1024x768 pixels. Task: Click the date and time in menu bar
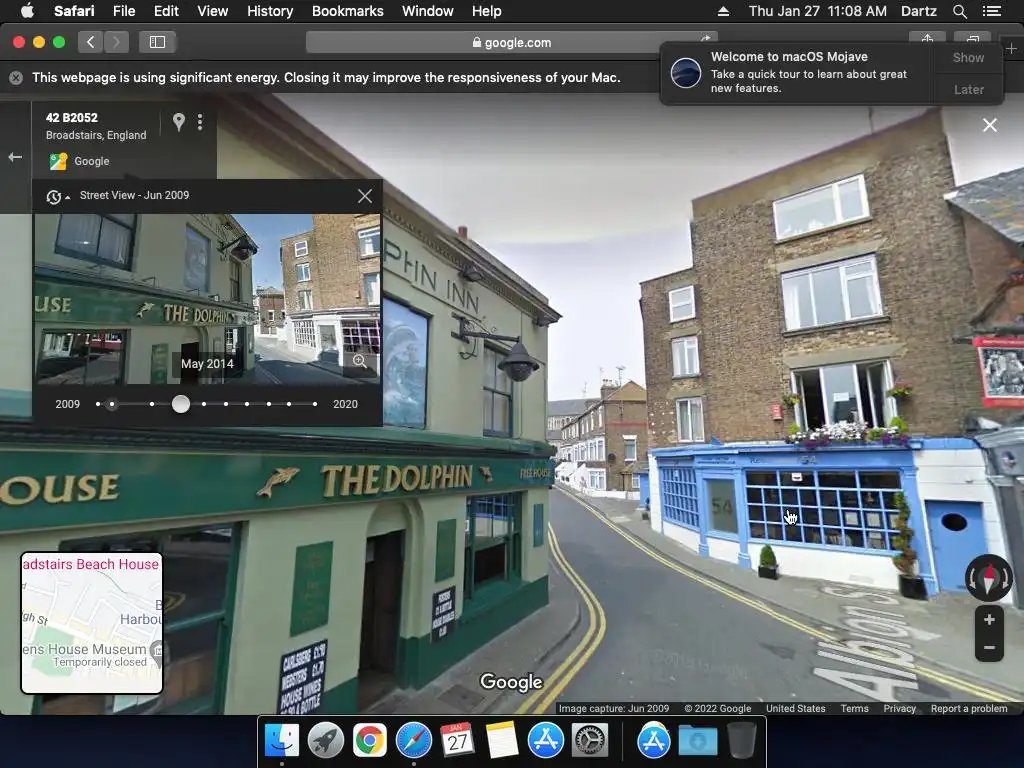(818, 11)
